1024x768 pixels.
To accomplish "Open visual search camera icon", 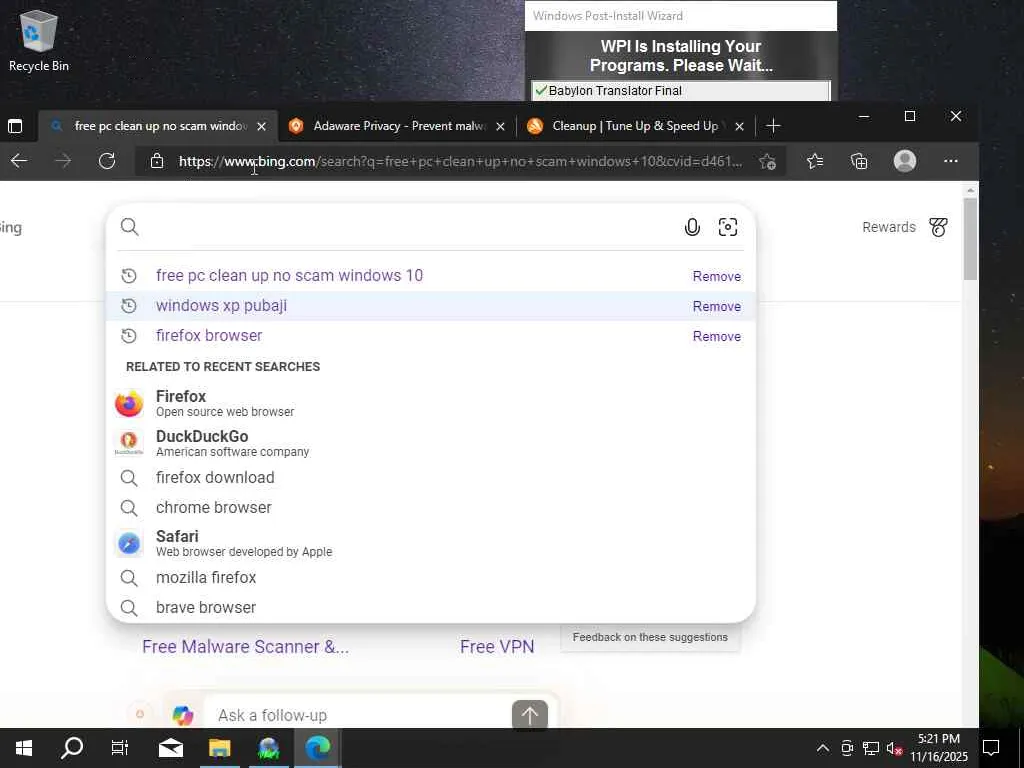I will click(728, 227).
